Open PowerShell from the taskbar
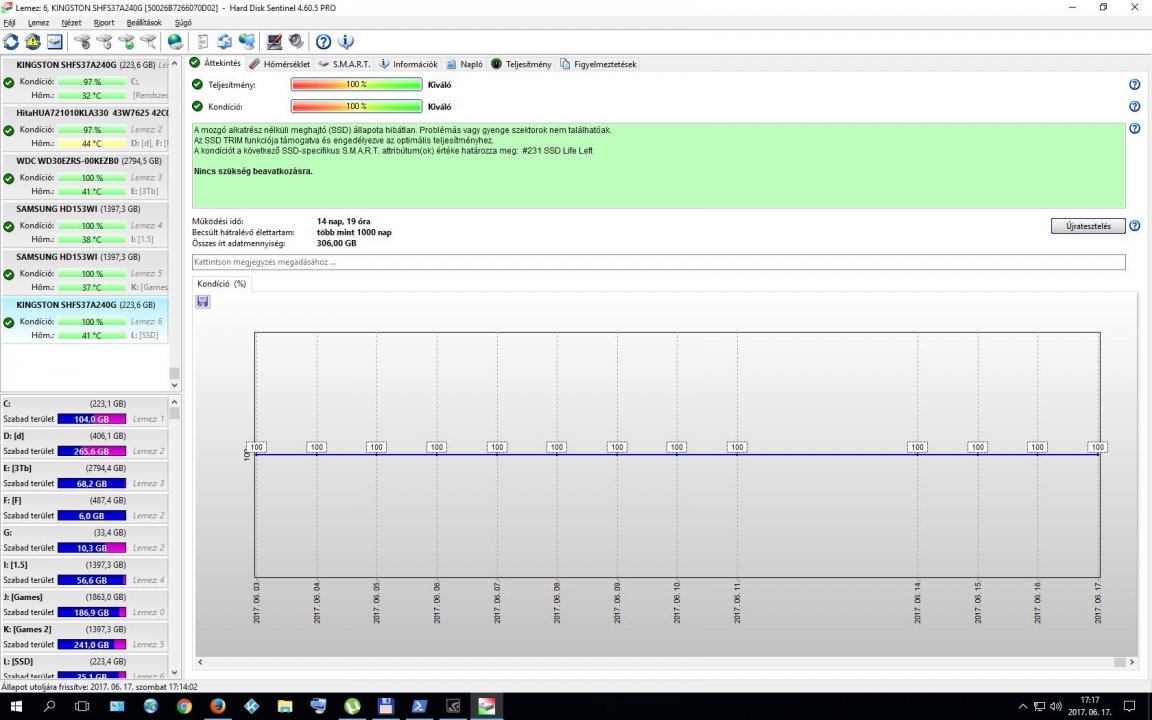Viewport: 1152px width, 720px height. (420, 706)
